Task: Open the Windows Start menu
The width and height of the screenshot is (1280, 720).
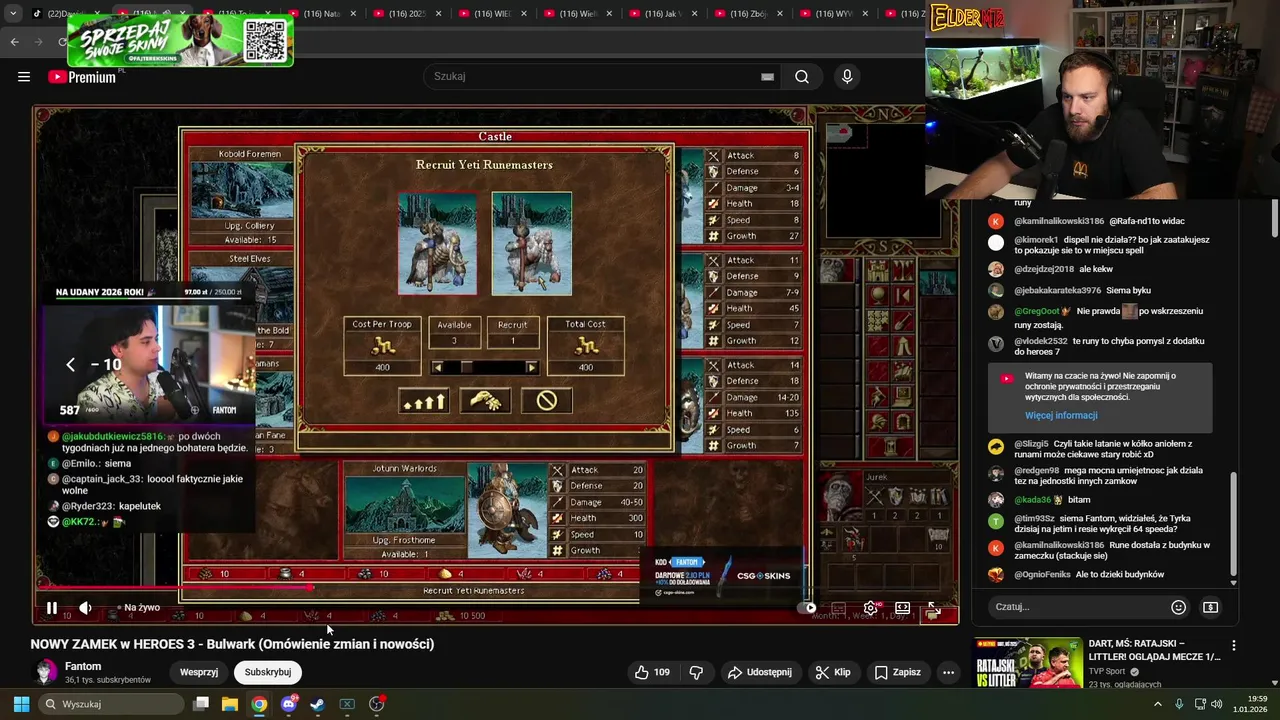Action: point(21,704)
